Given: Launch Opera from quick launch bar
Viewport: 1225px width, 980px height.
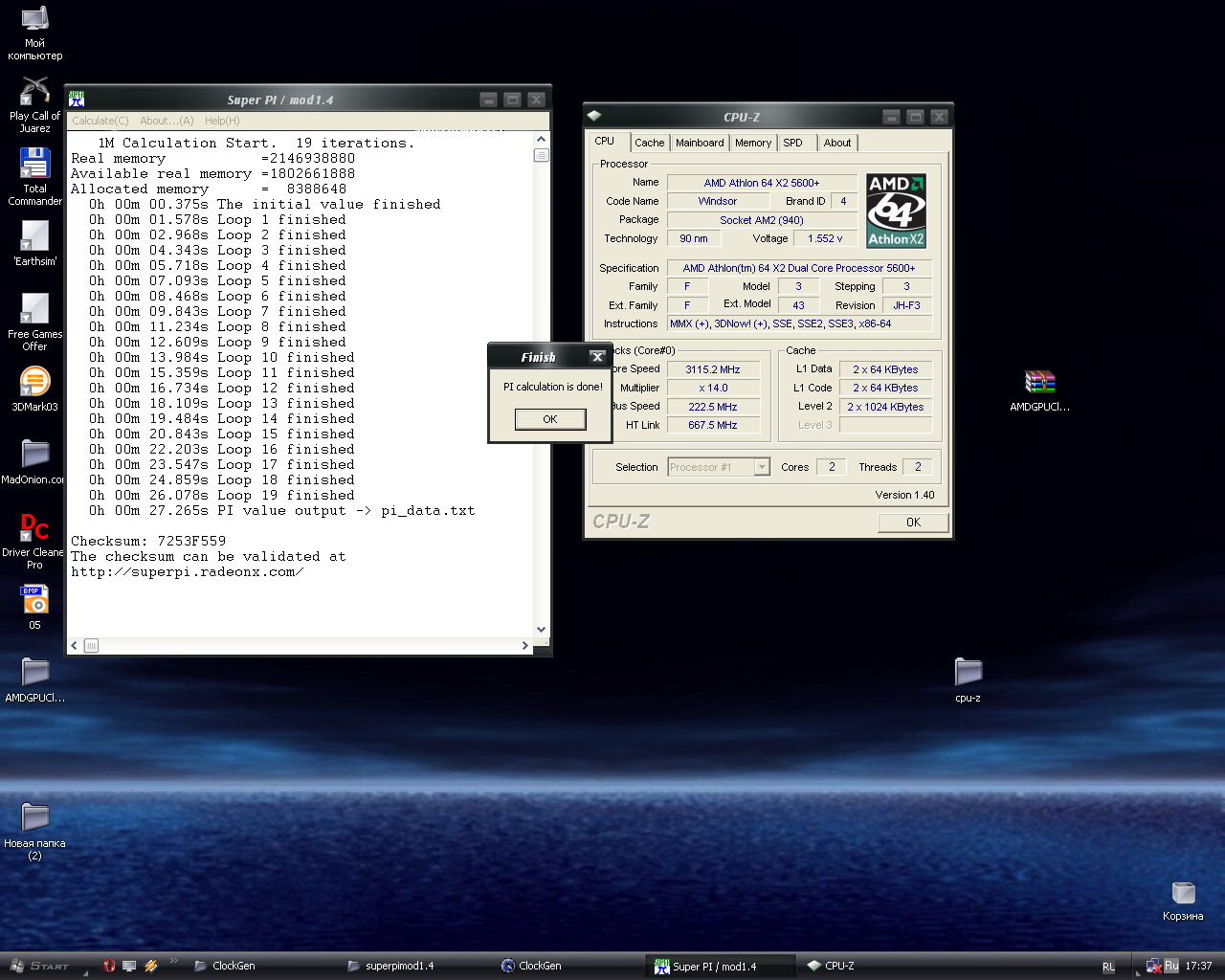Looking at the screenshot, I should 109,966.
